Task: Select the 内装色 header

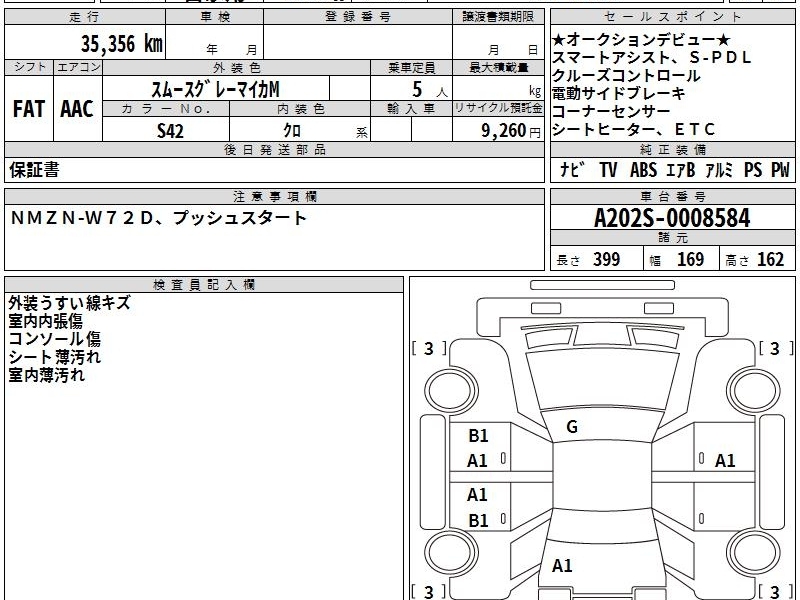Action: pyautogui.click(x=300, y=109)
